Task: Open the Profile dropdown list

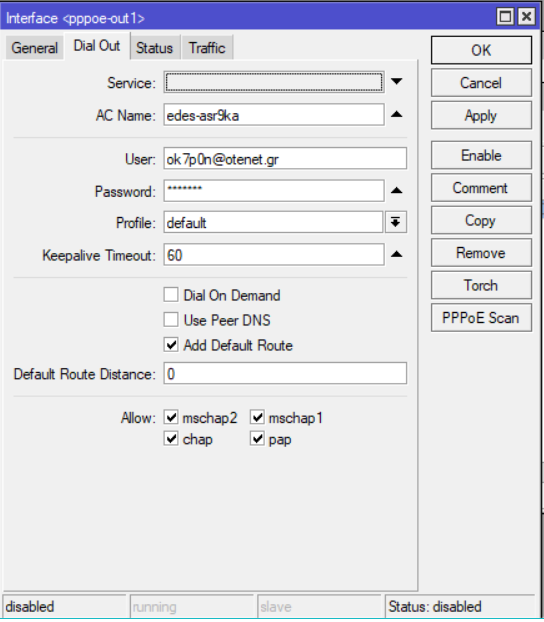Action: (396, 222)
